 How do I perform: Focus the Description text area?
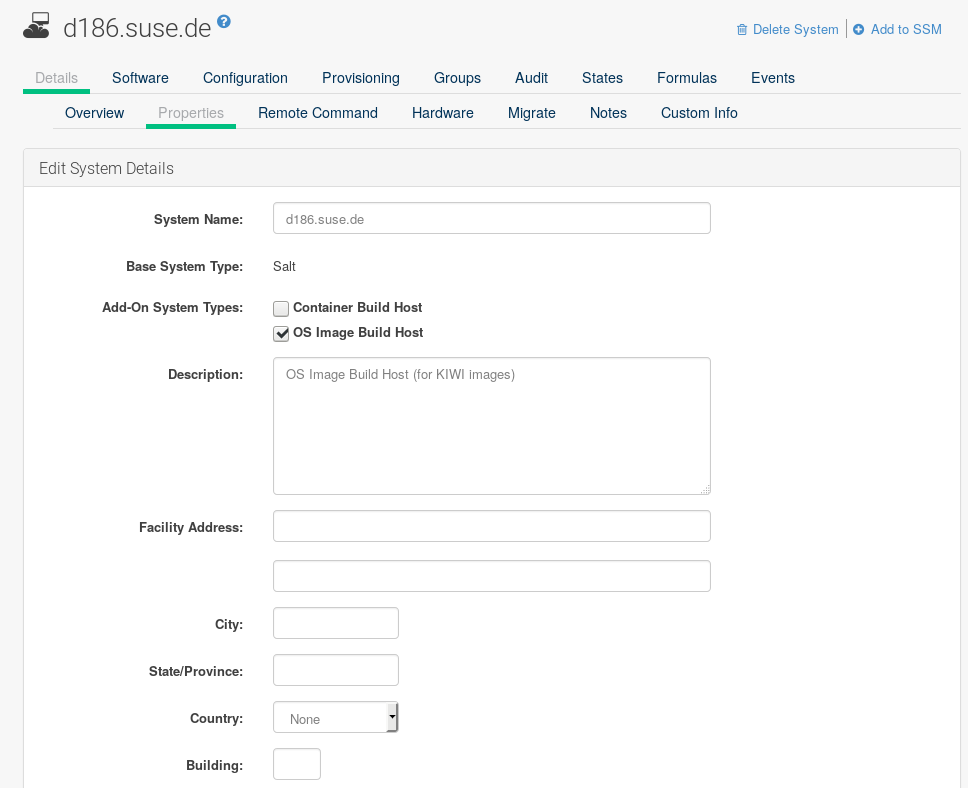pyautogui.click(x=491, y=425)
